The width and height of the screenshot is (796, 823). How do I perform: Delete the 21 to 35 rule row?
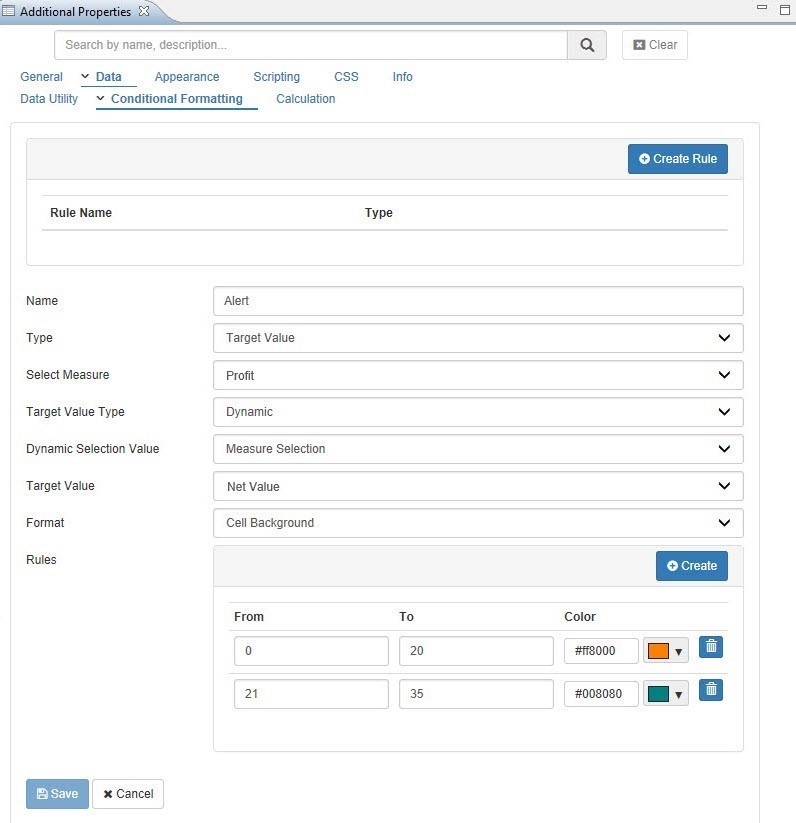710,689
